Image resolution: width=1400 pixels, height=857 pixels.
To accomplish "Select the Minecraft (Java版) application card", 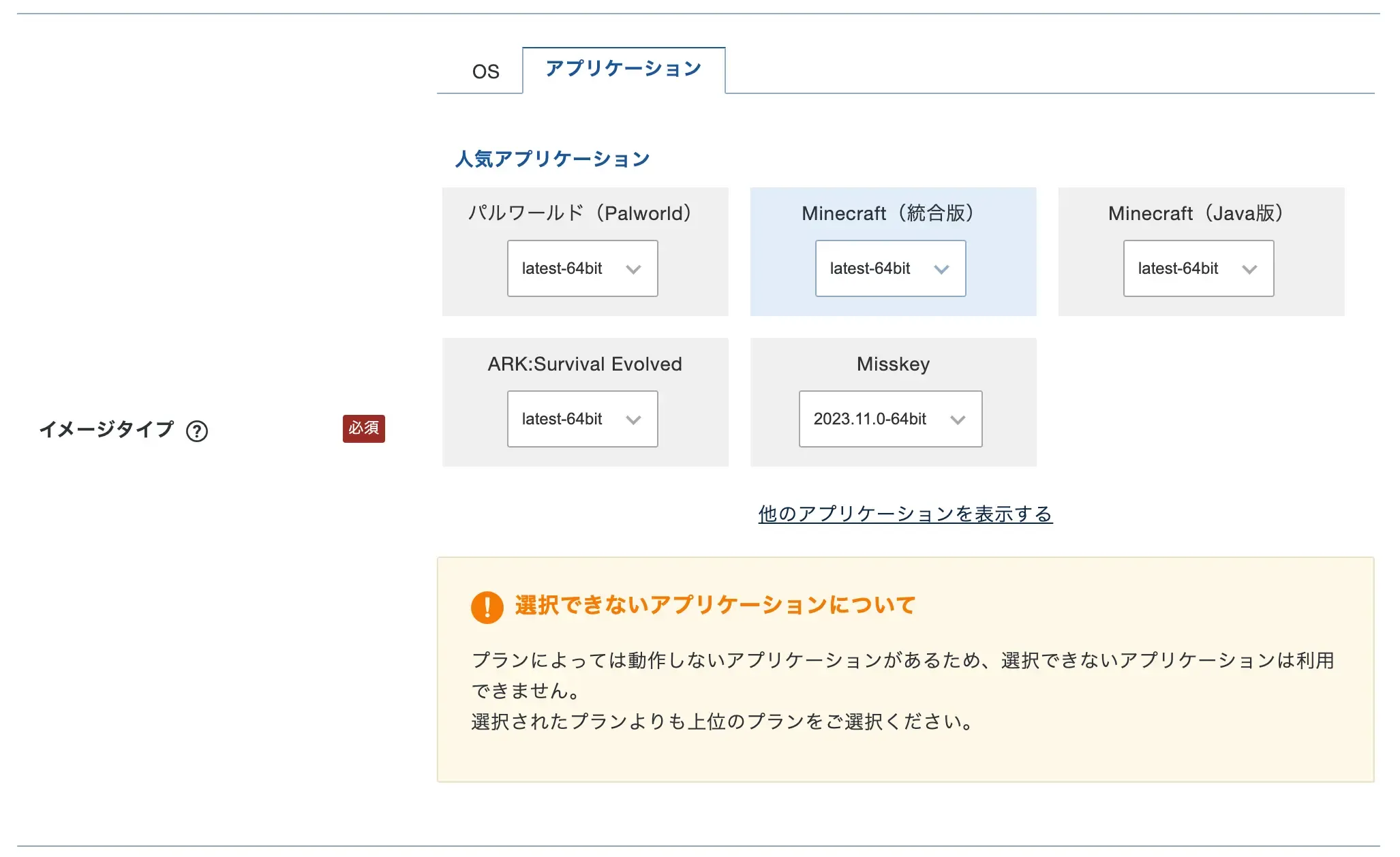I will point(1201,251).
